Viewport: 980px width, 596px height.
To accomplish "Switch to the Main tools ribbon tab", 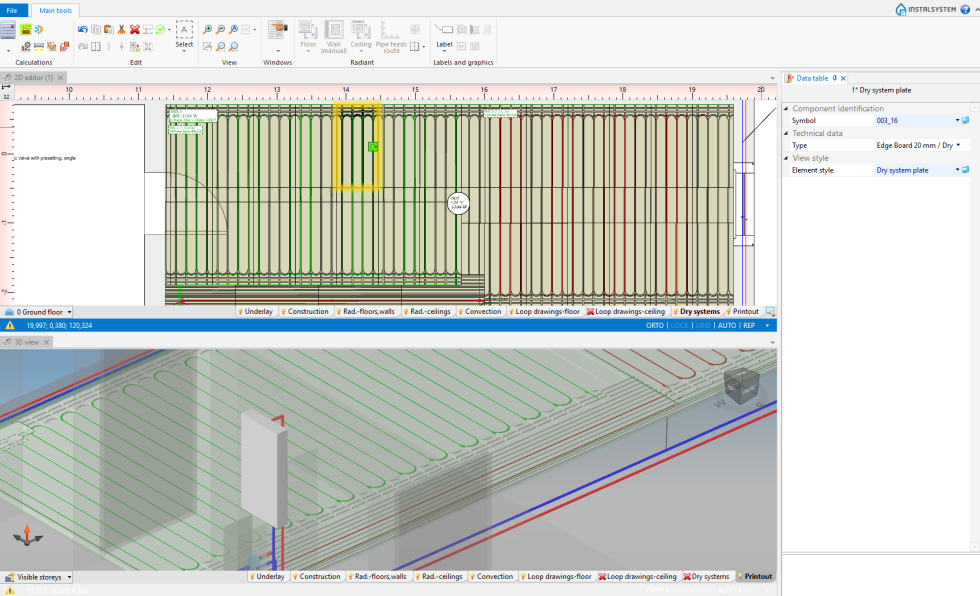I will point(55,10).
